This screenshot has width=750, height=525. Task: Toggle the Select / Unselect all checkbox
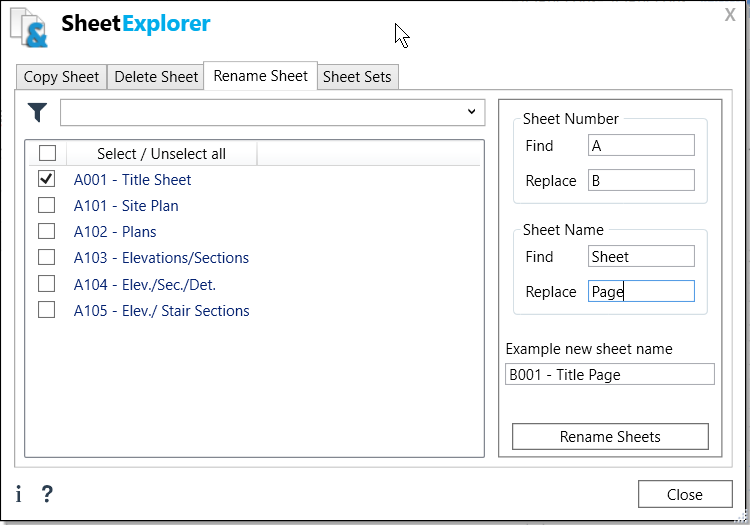(x=47, y=153)
